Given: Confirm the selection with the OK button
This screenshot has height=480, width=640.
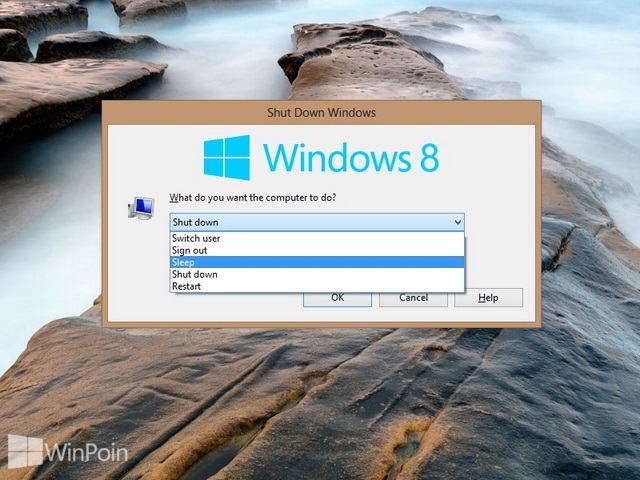Looking at the screenshot, I should (338, 298).
